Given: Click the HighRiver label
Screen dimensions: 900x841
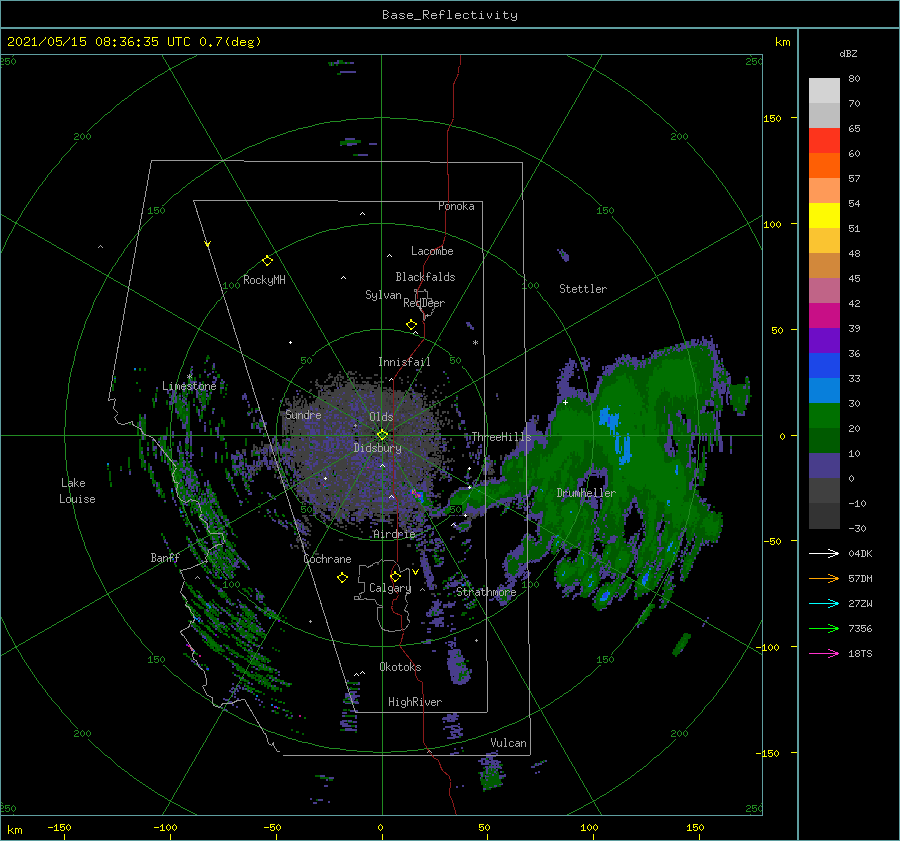Looking at the screenshot, I should (415, 702).
